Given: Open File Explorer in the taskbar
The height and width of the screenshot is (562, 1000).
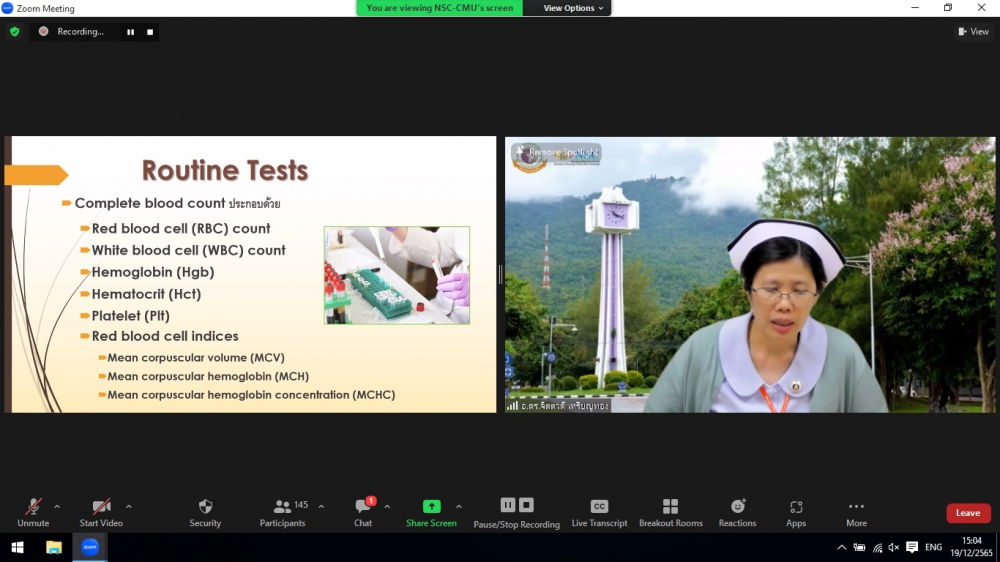Looking at the screenshot, I should point(54,547).
